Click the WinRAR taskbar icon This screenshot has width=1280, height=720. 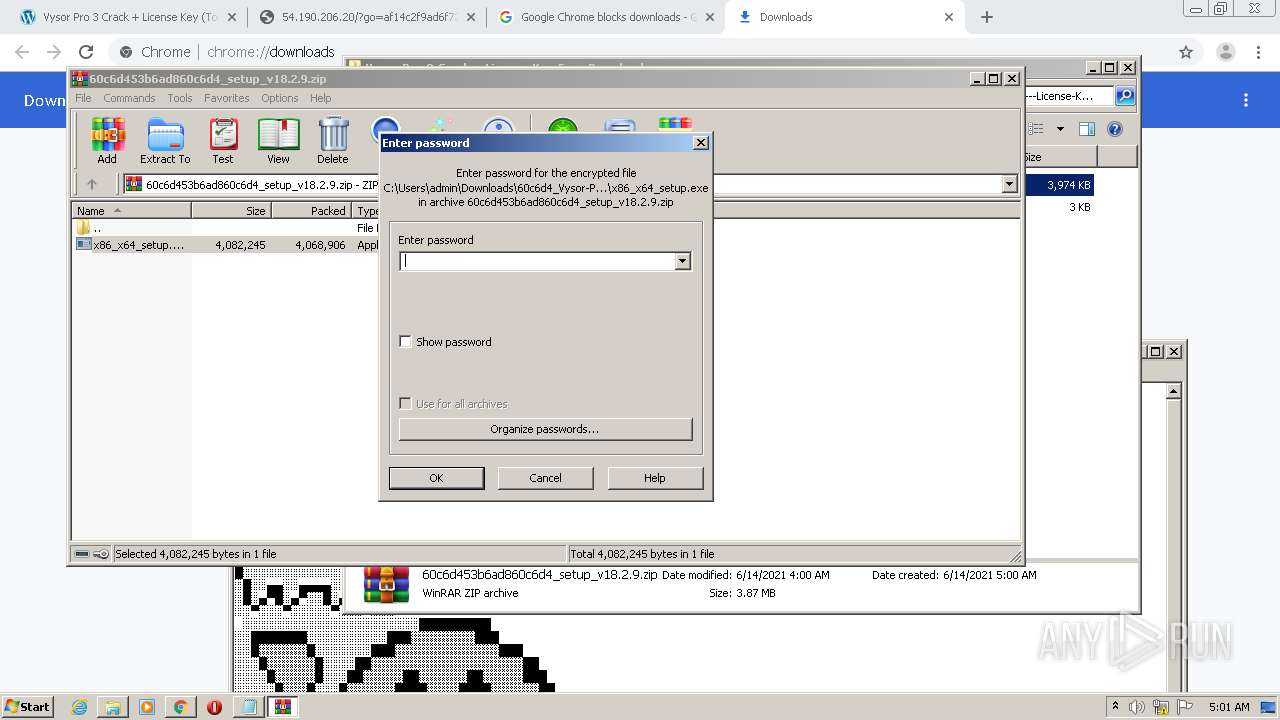coord(283,707)
